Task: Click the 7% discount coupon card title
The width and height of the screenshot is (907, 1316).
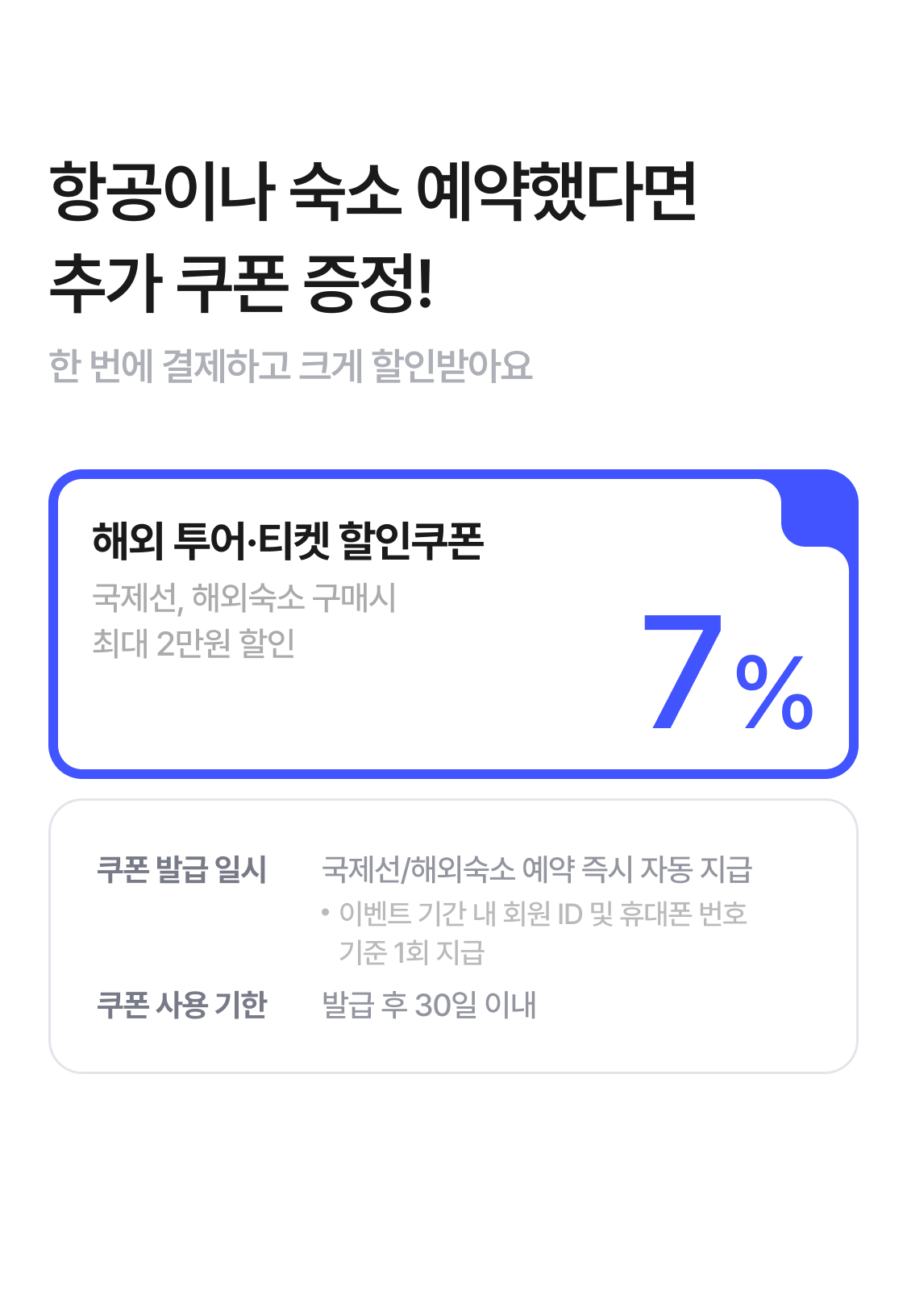Action: coord(288,541)
